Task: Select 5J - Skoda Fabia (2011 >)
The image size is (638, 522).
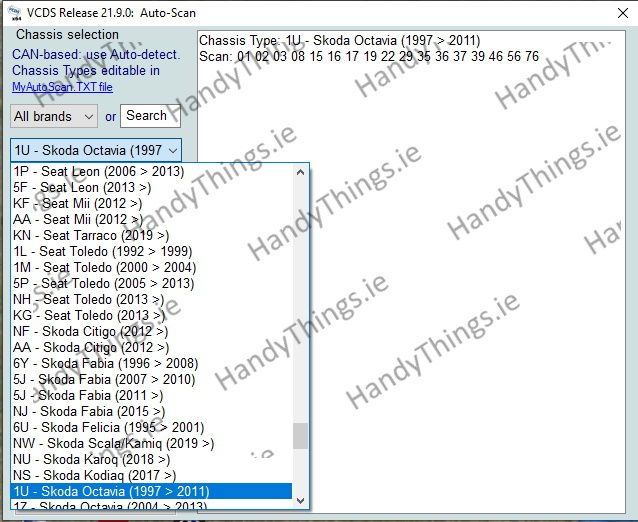Action: click(151, 395)
